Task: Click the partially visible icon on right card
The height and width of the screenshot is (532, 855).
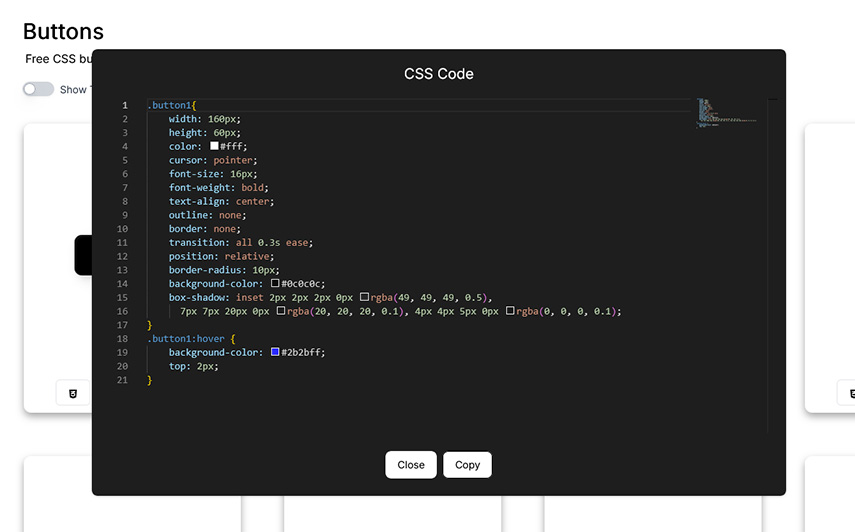Action: pyautogui.click(x=848, y=393)
